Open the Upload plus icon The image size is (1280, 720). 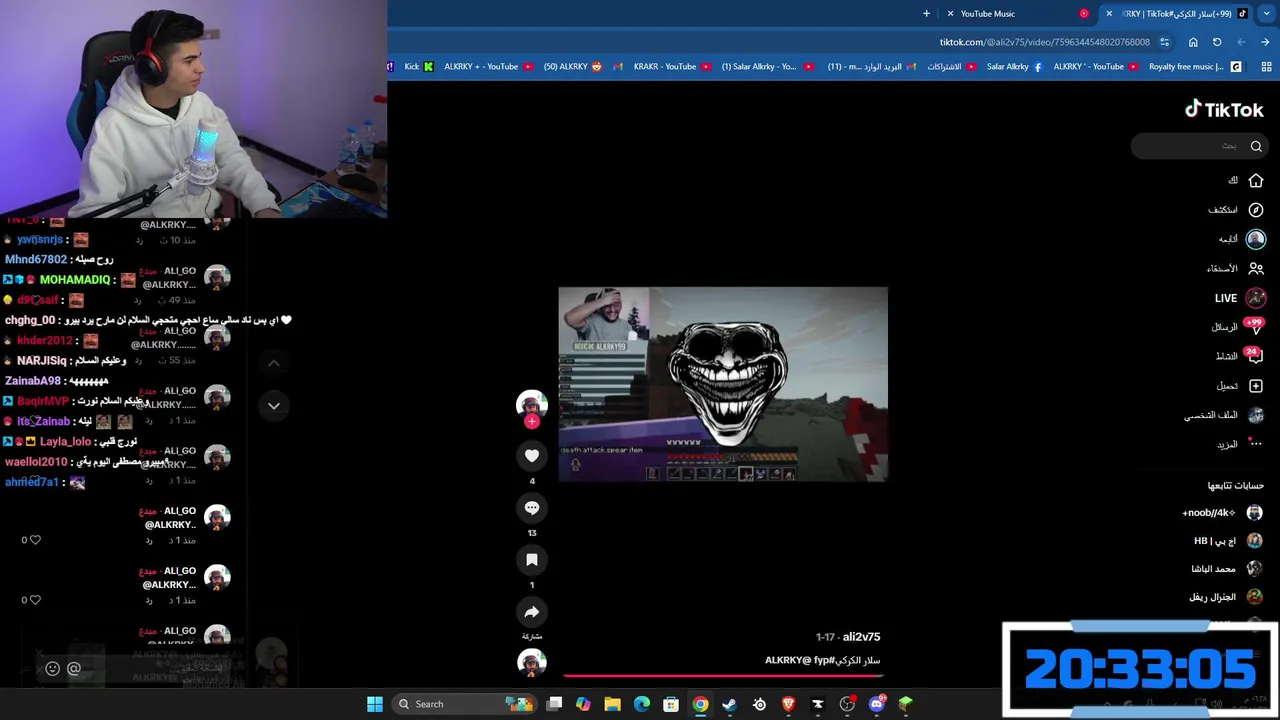1256,386
